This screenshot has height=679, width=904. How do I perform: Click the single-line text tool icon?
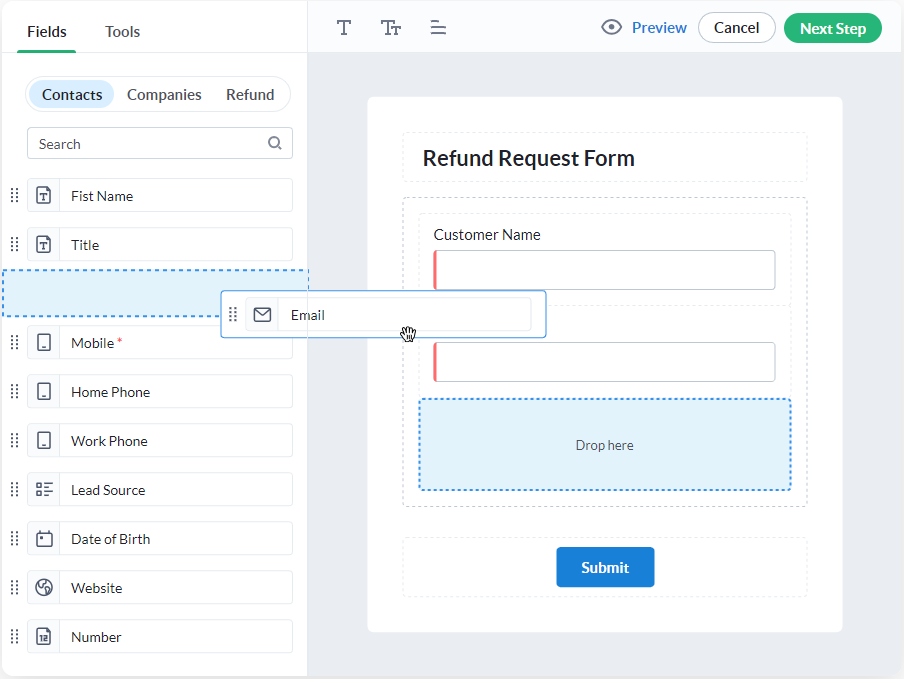tap(344, 28)
